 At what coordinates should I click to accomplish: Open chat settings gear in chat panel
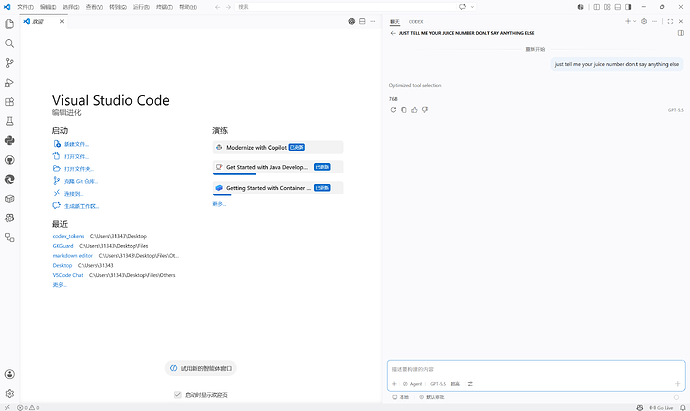pyautogui.click(x=644, y=21)
